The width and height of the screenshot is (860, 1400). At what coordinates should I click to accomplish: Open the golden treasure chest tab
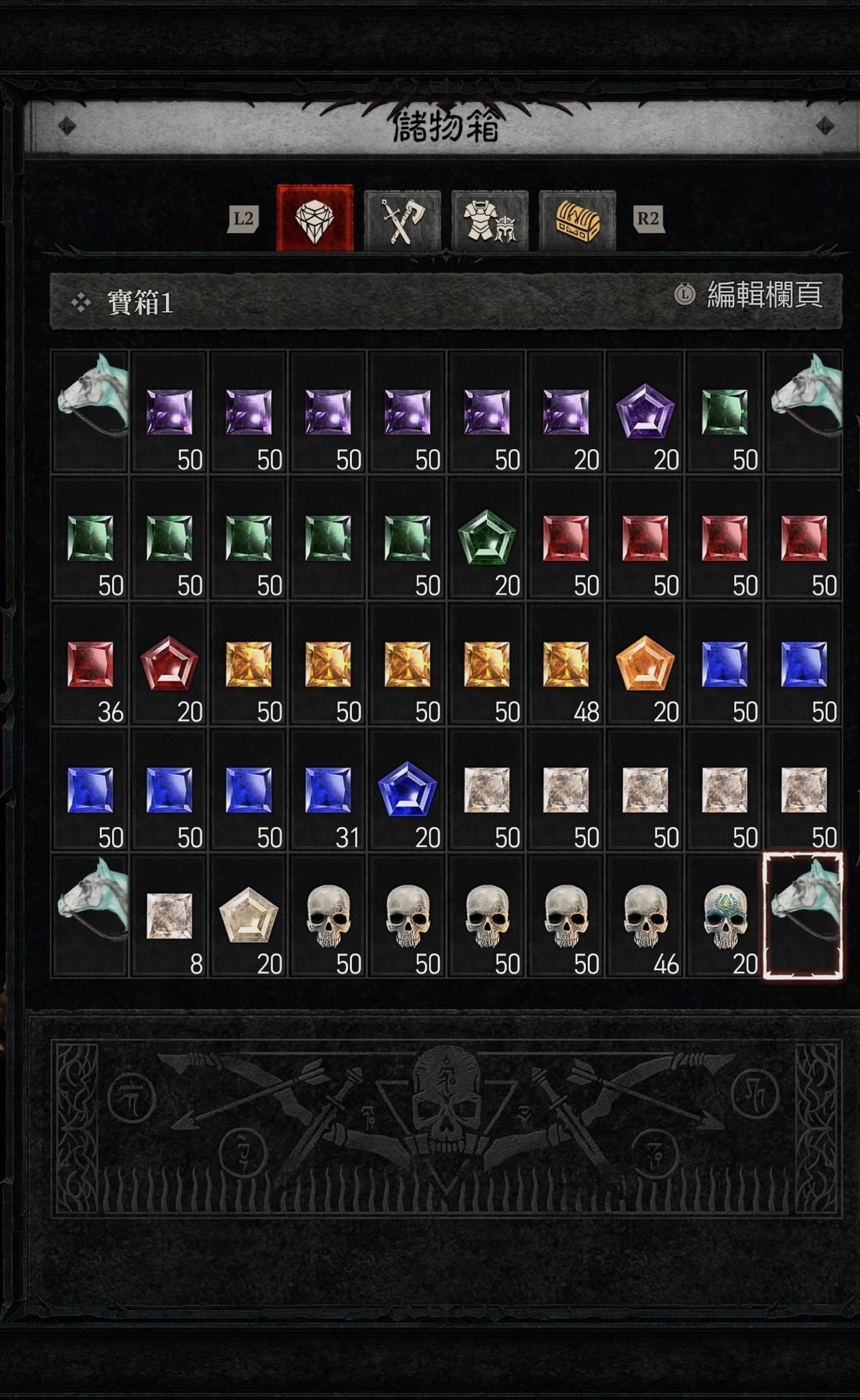[577, 220]
